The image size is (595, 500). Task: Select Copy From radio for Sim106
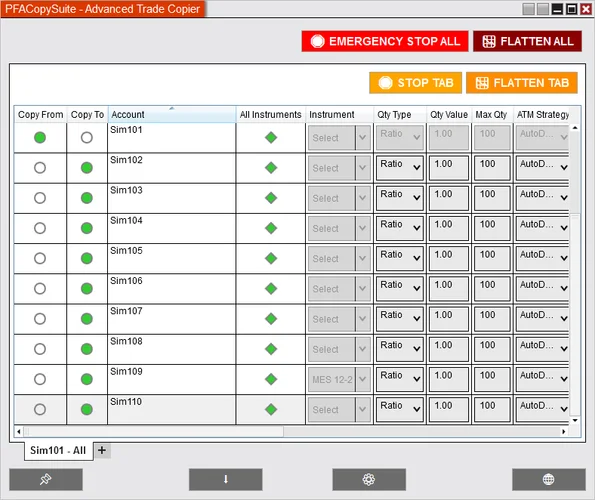(40, 289)
